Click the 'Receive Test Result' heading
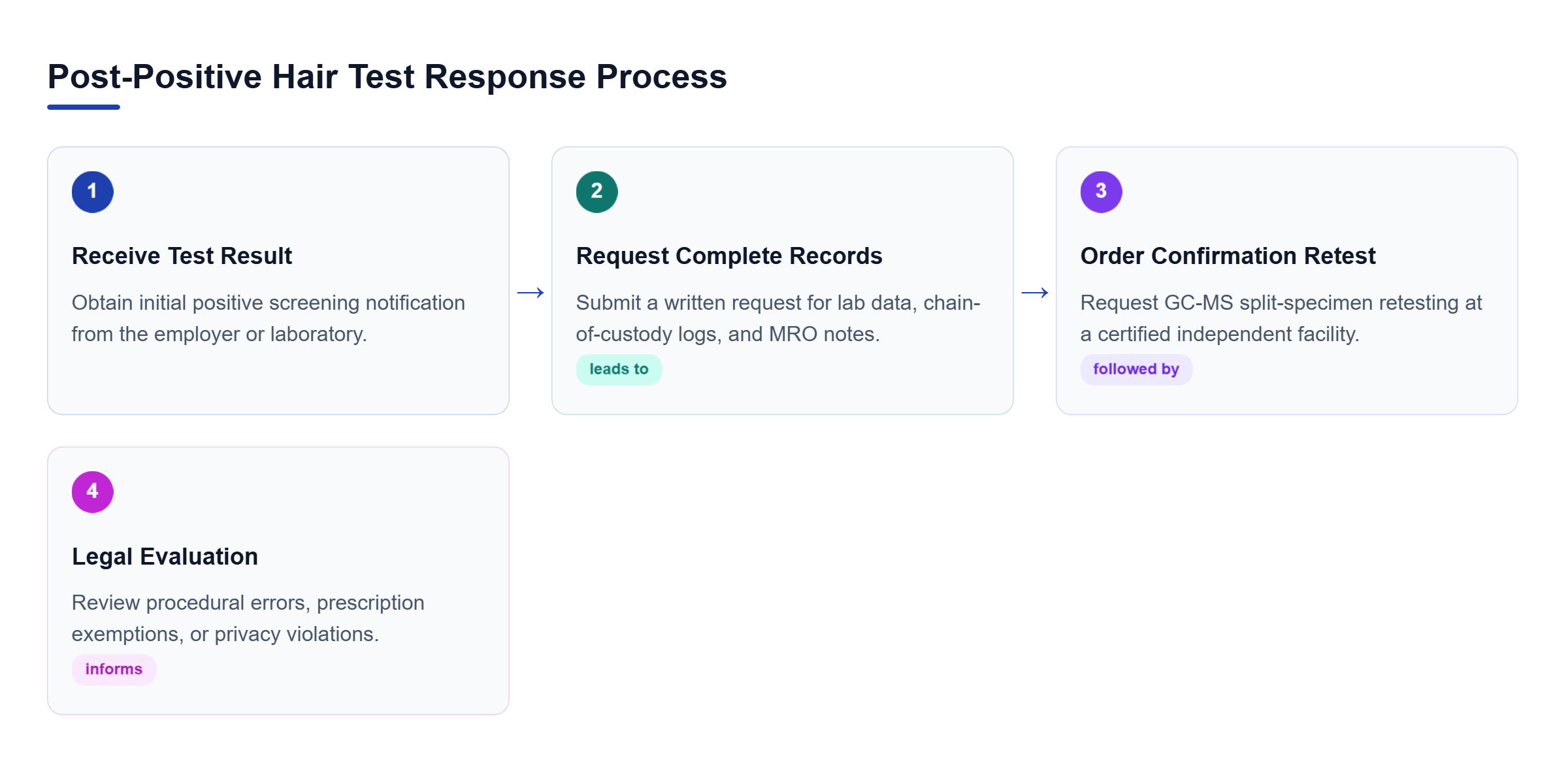This screenshot has width=1568, height=762. click(182, 256)
